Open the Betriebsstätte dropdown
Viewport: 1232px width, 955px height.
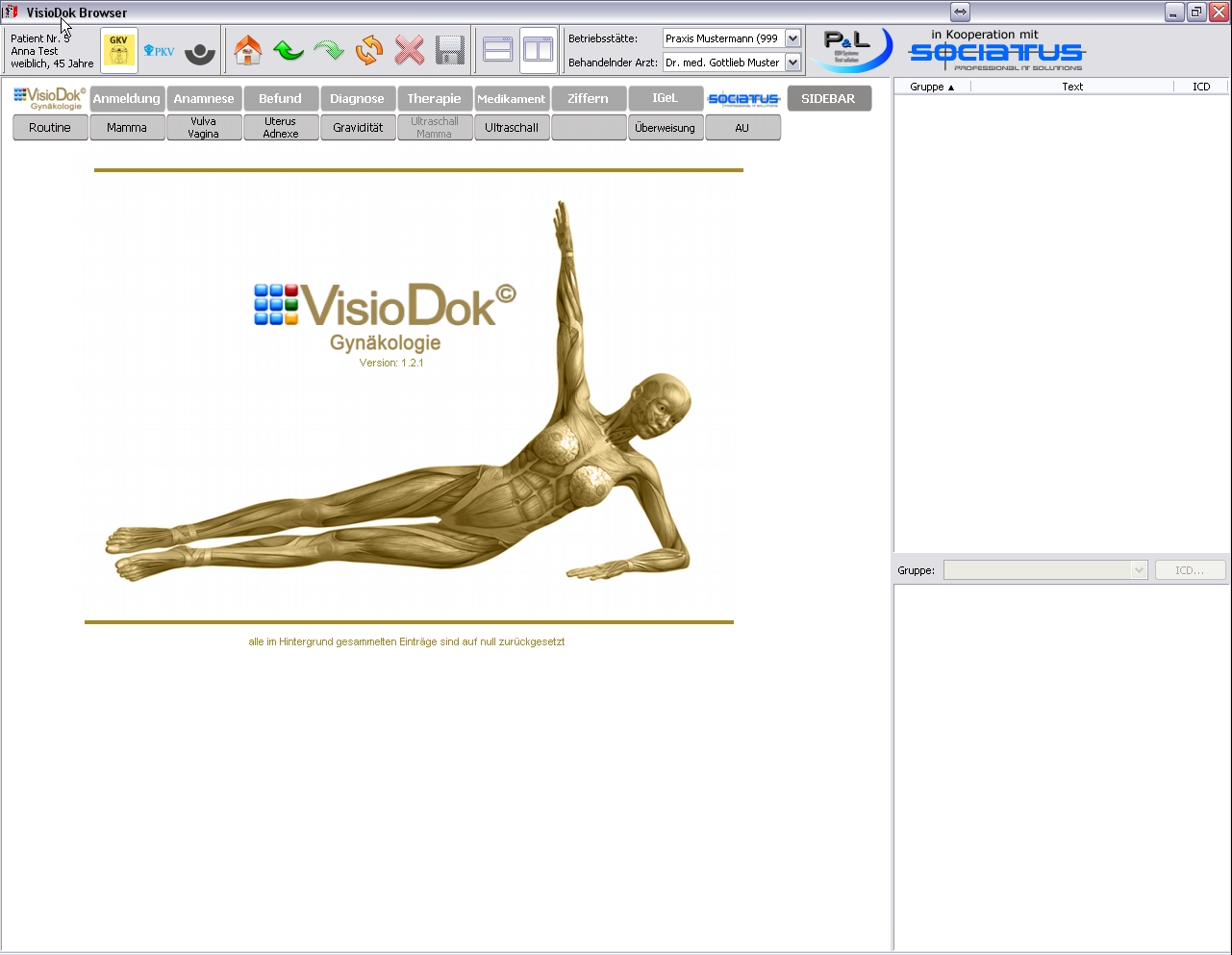[x=792, y=38]
